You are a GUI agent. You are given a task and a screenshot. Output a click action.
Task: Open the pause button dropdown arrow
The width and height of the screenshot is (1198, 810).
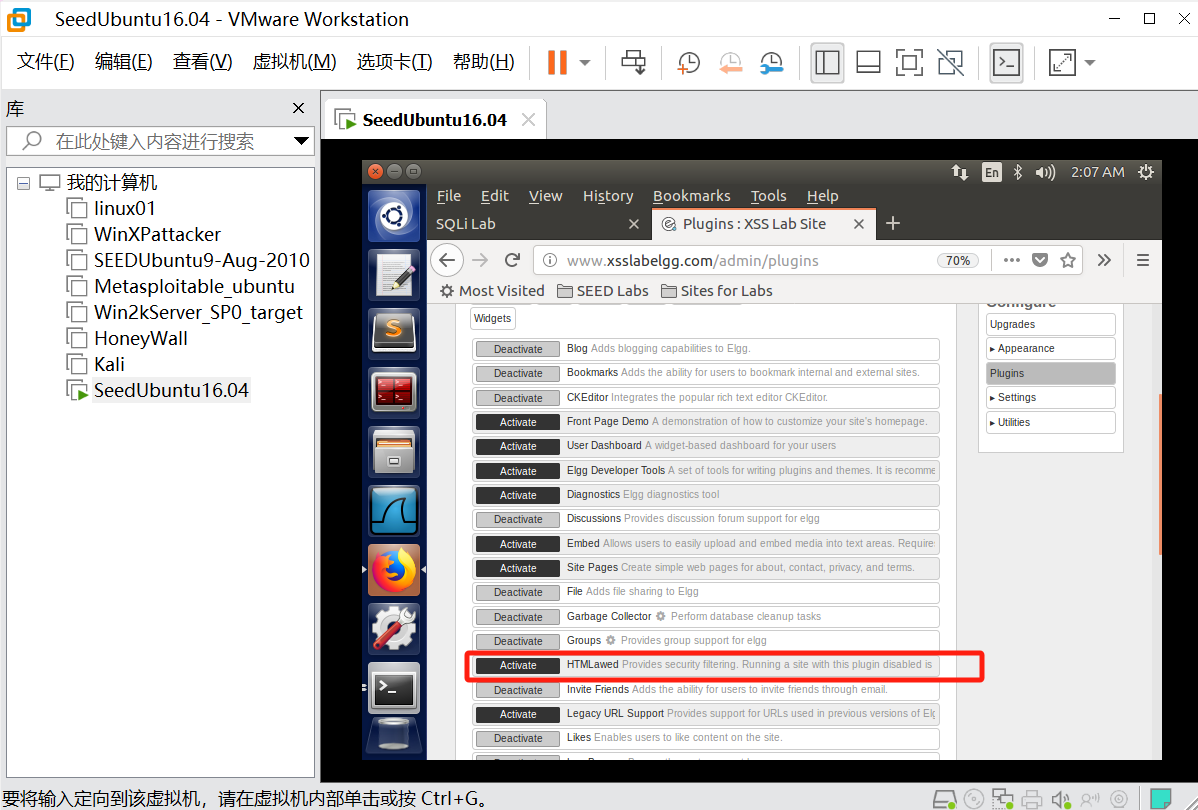(x=585, y=63)
